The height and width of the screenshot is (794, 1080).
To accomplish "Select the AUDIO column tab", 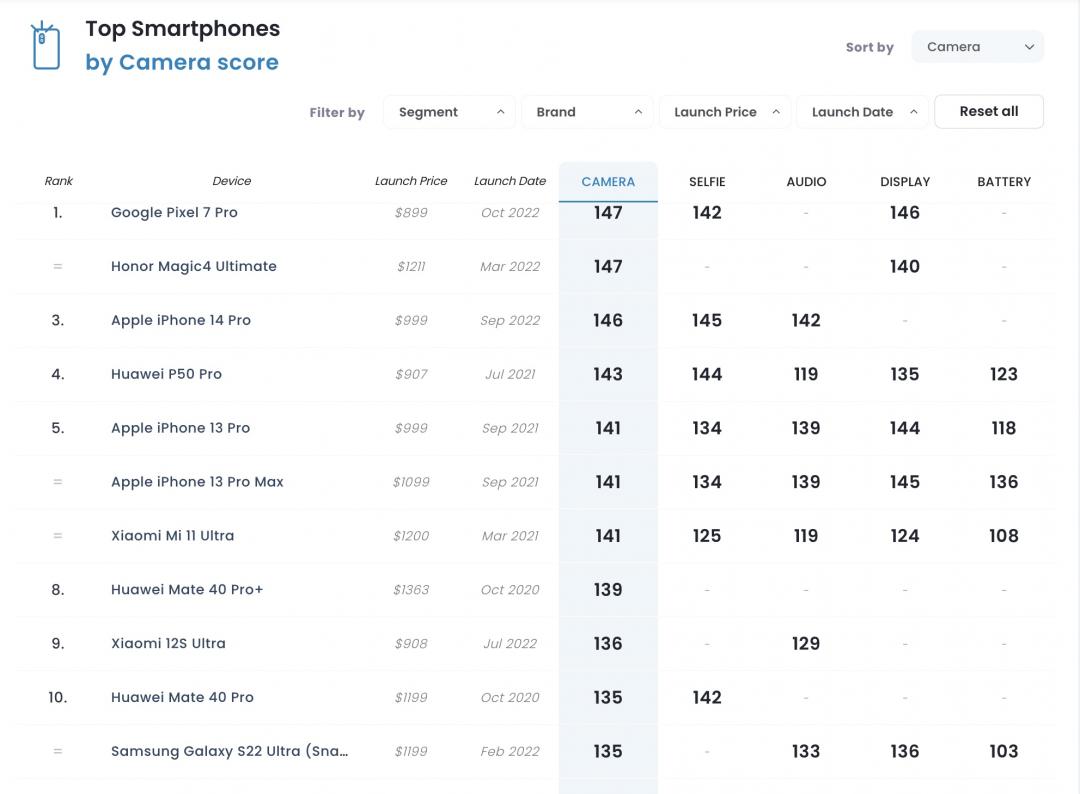I will [806, 182].
